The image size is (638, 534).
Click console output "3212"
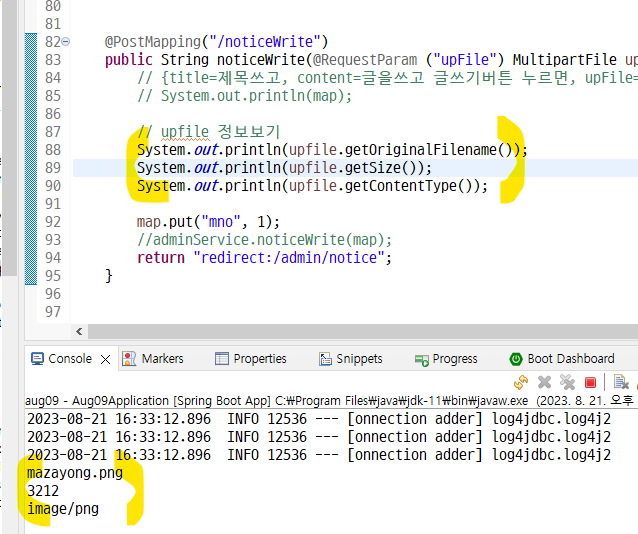(43, 491)
